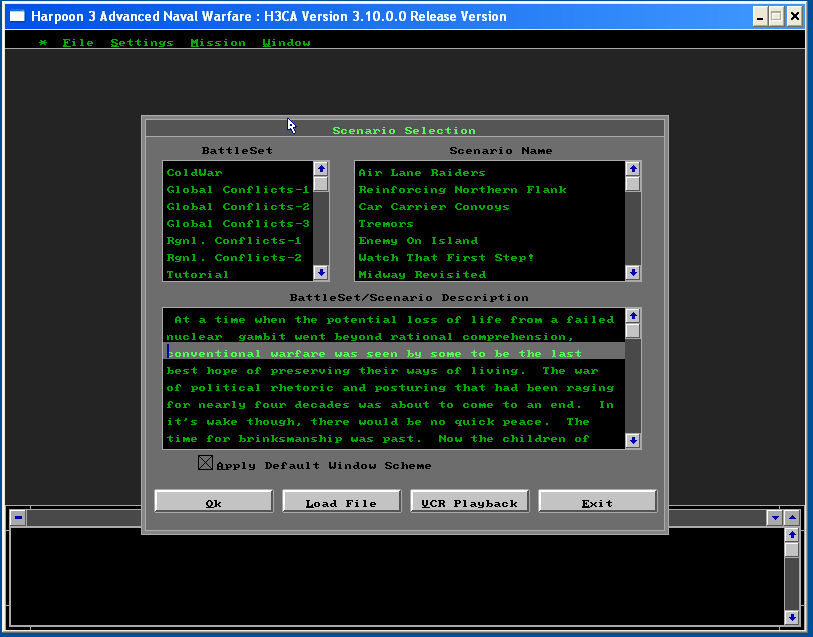Select Rgnl. Conflicts-2 battleset

coord(238,258)
